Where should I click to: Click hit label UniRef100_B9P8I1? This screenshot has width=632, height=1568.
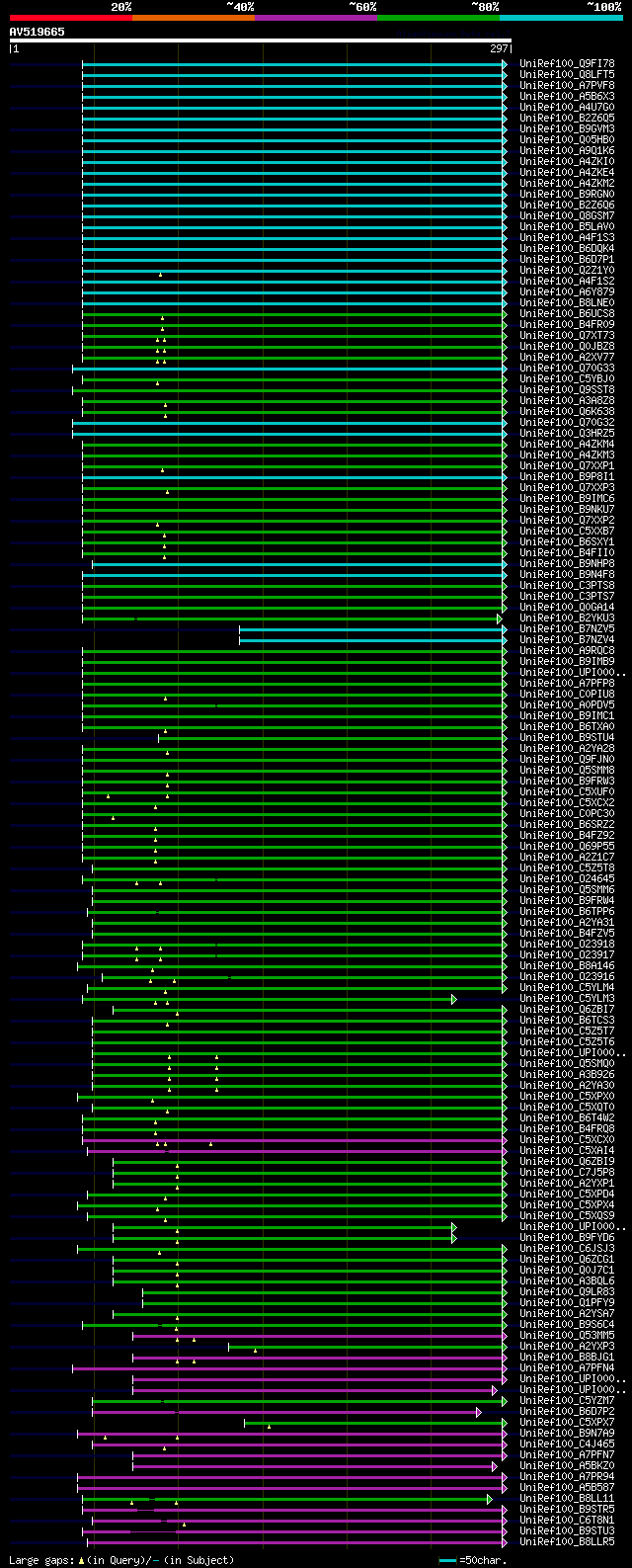point(567,476)
